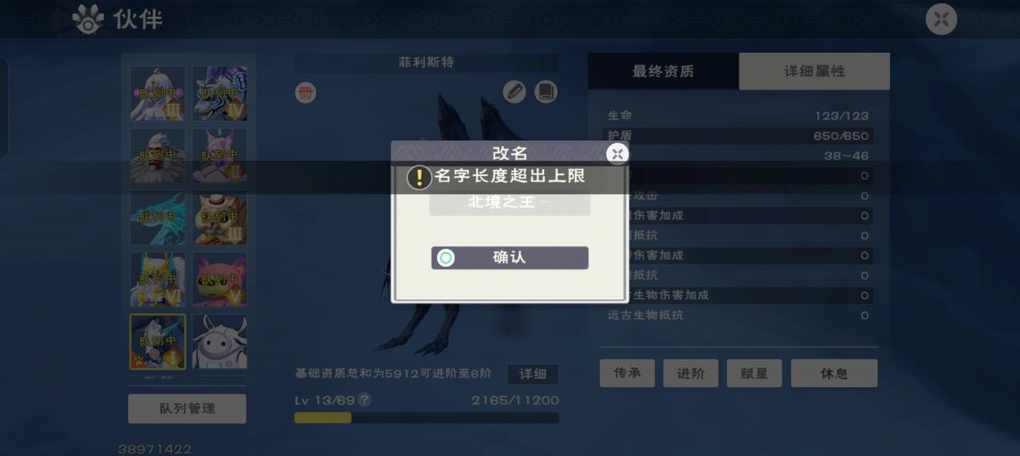Click the question mark beside Lv 13/69
Image resolution: width=1020 pixels, height=456 pixels.
tap(365, 400)
